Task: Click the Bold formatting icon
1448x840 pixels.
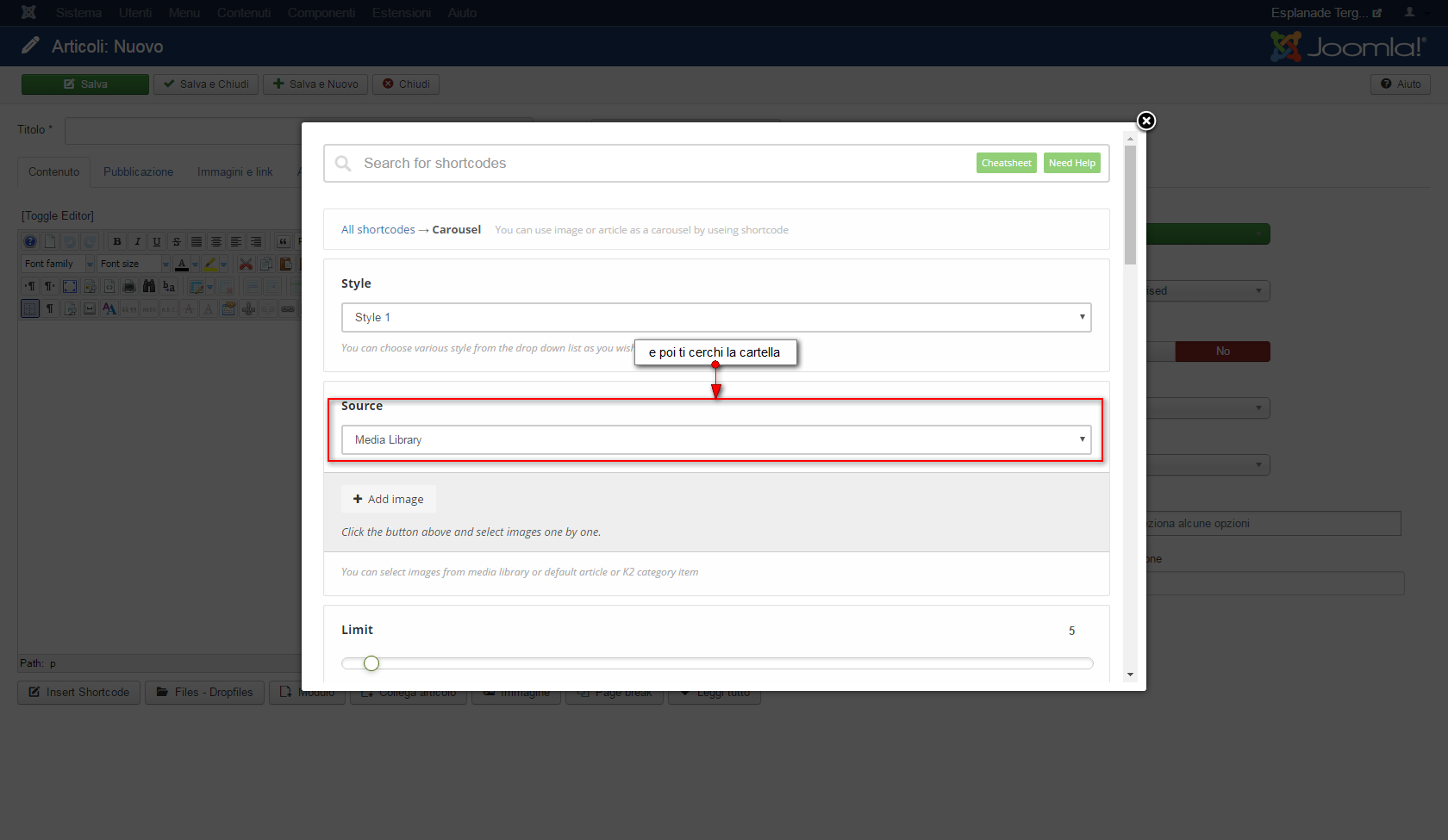Action: coord(117,241)
